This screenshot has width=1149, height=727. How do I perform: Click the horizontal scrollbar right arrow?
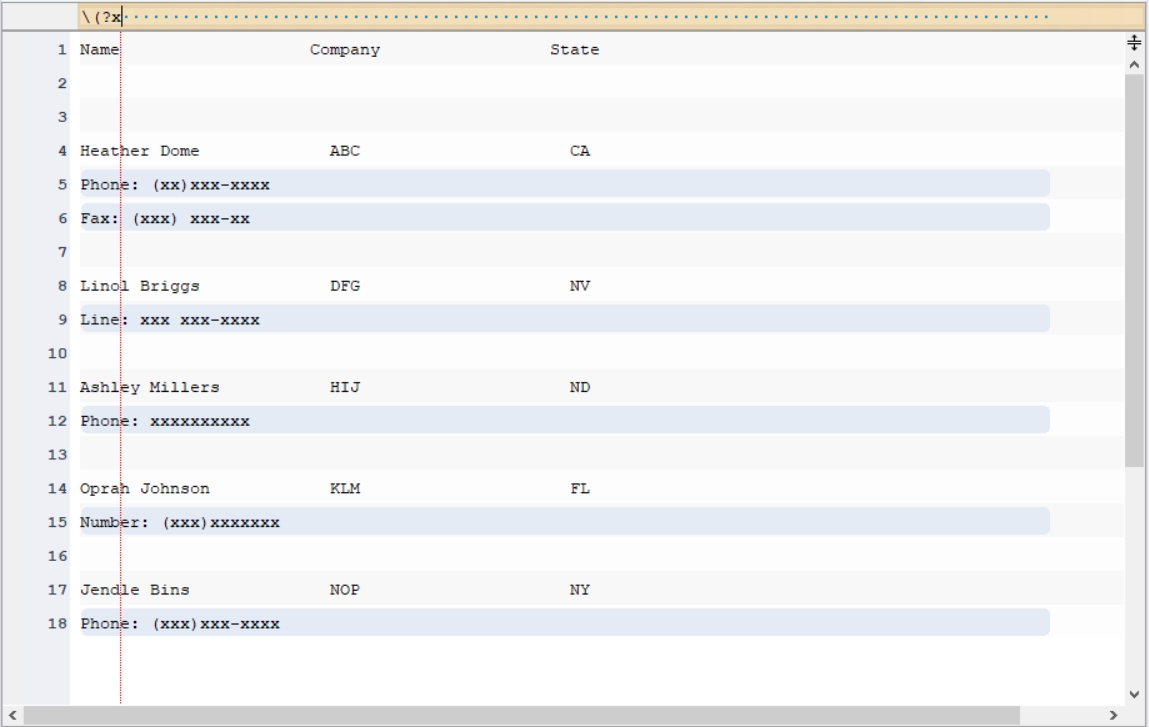click(1113, 715)
